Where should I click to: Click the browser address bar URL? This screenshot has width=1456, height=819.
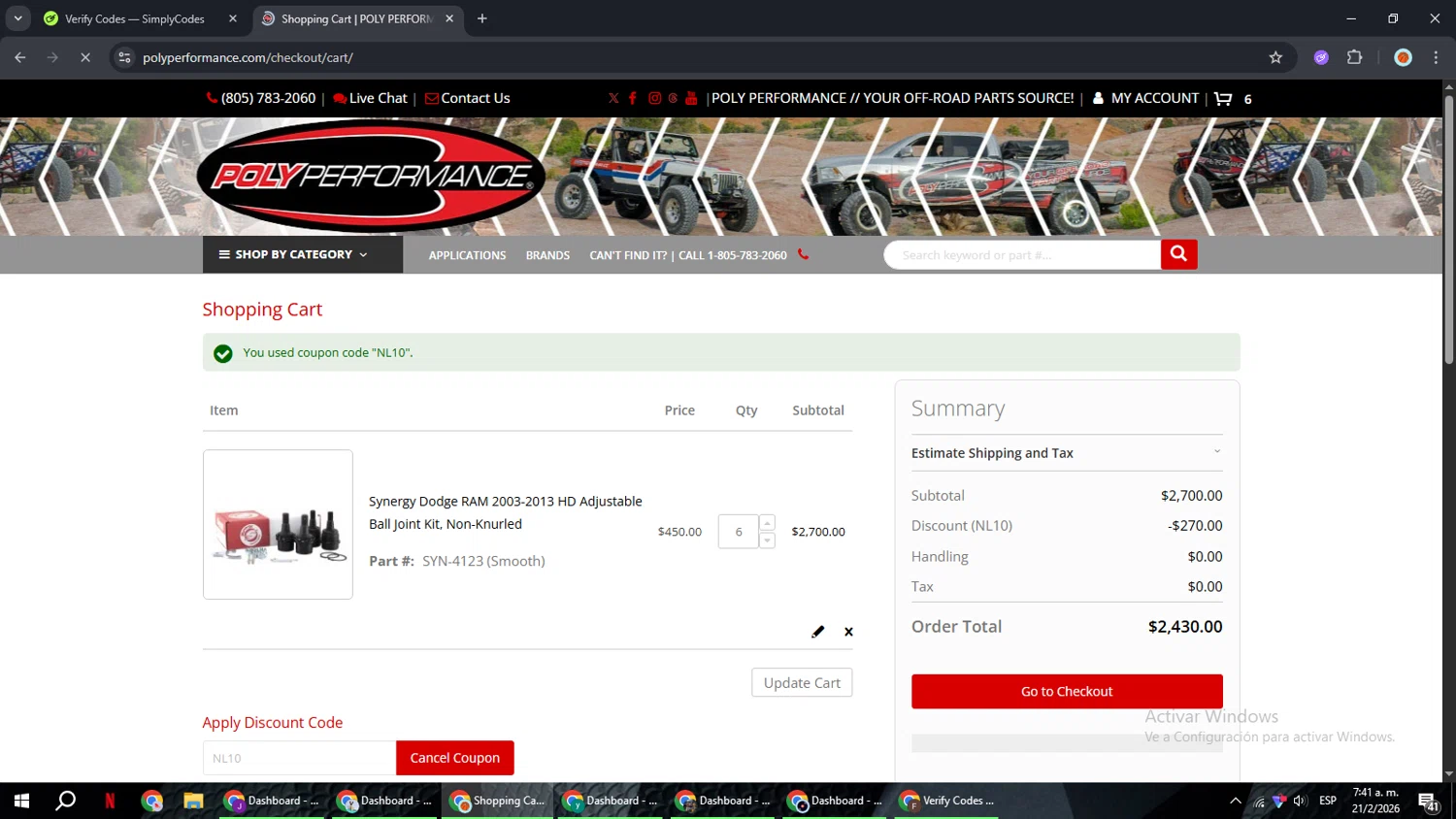coord(248,57)
